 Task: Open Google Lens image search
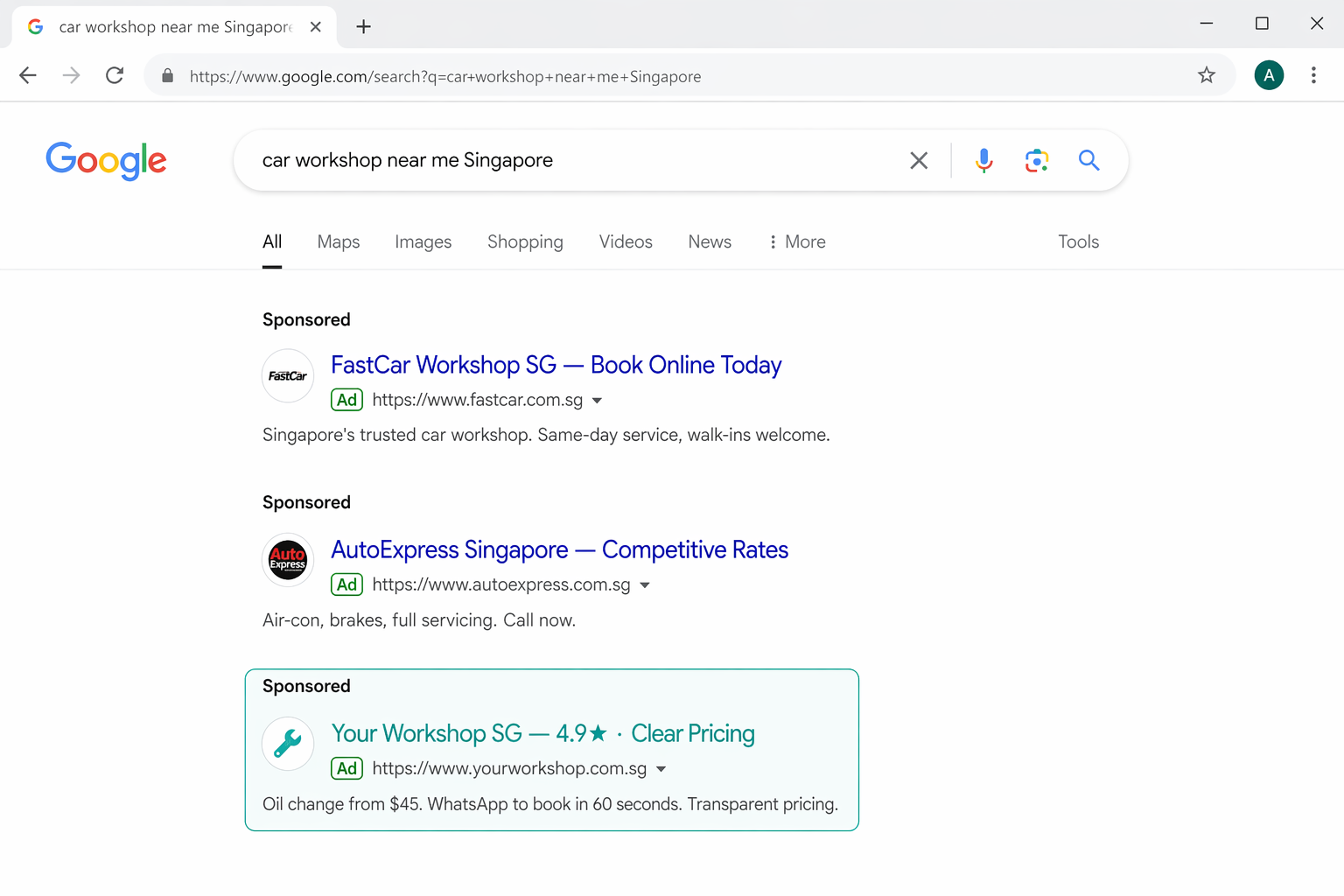(1036, 160)
